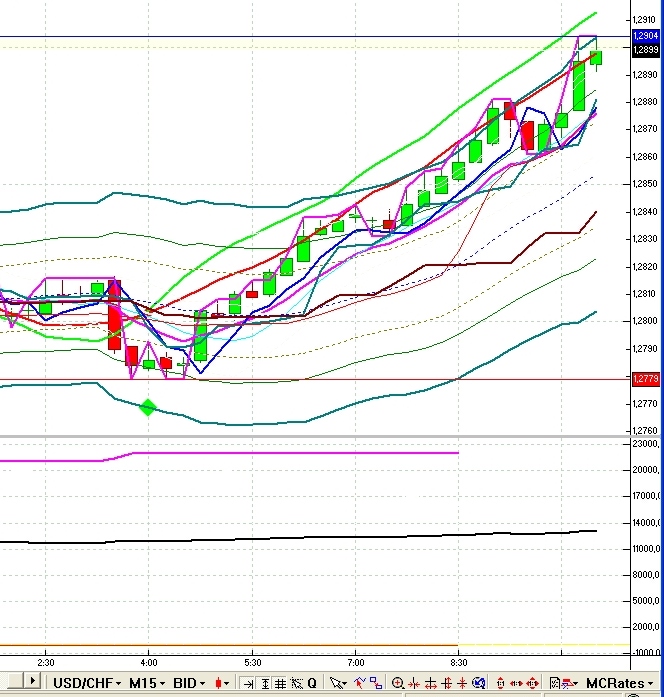This screenshot has height=697, width=664.
Task: Open the MCRates dropdown
Action: pos(620,683)
